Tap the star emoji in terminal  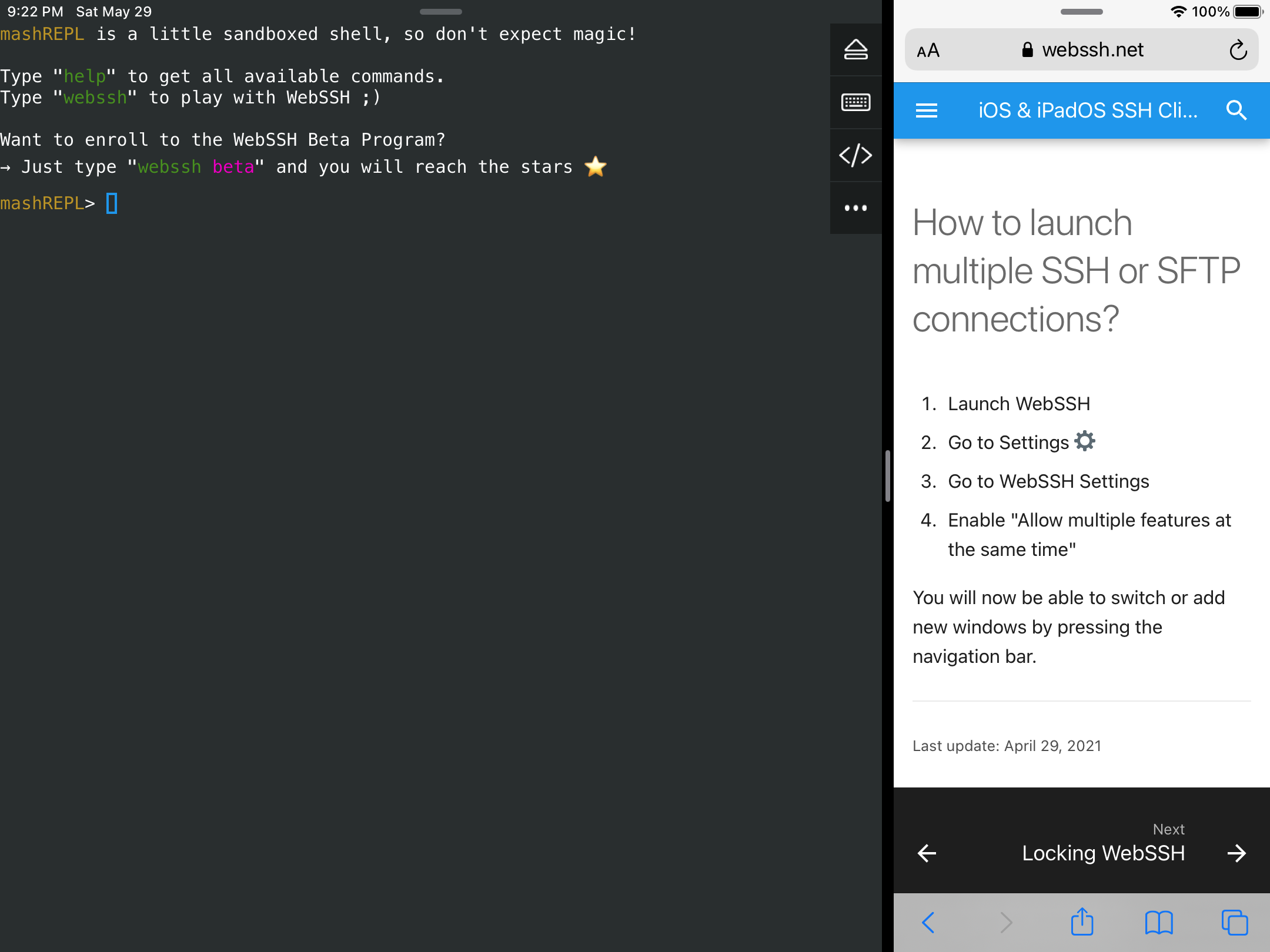tap(596, 166)
